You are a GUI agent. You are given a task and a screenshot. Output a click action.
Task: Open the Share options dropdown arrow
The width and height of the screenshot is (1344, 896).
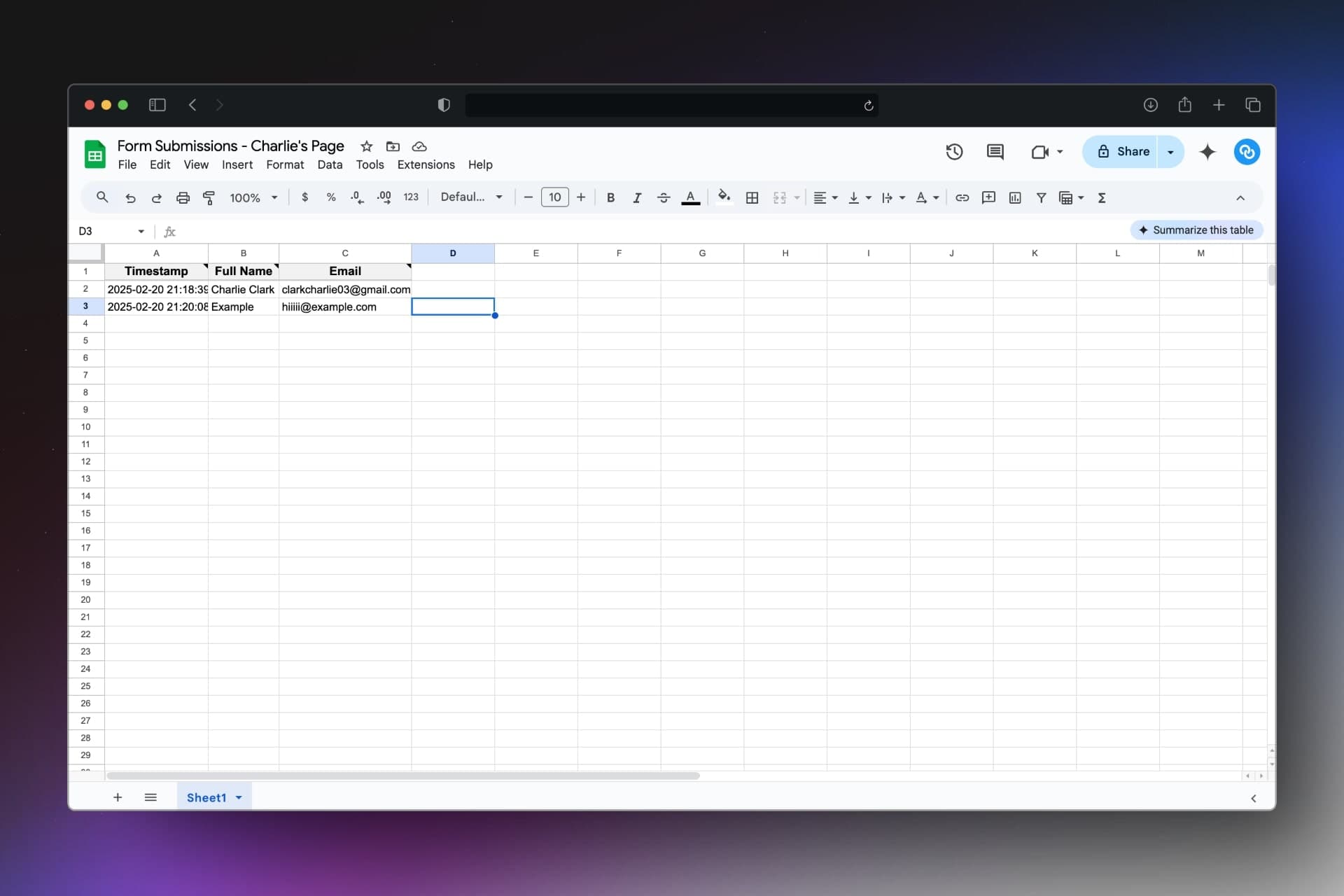[x=1170, y=152]
